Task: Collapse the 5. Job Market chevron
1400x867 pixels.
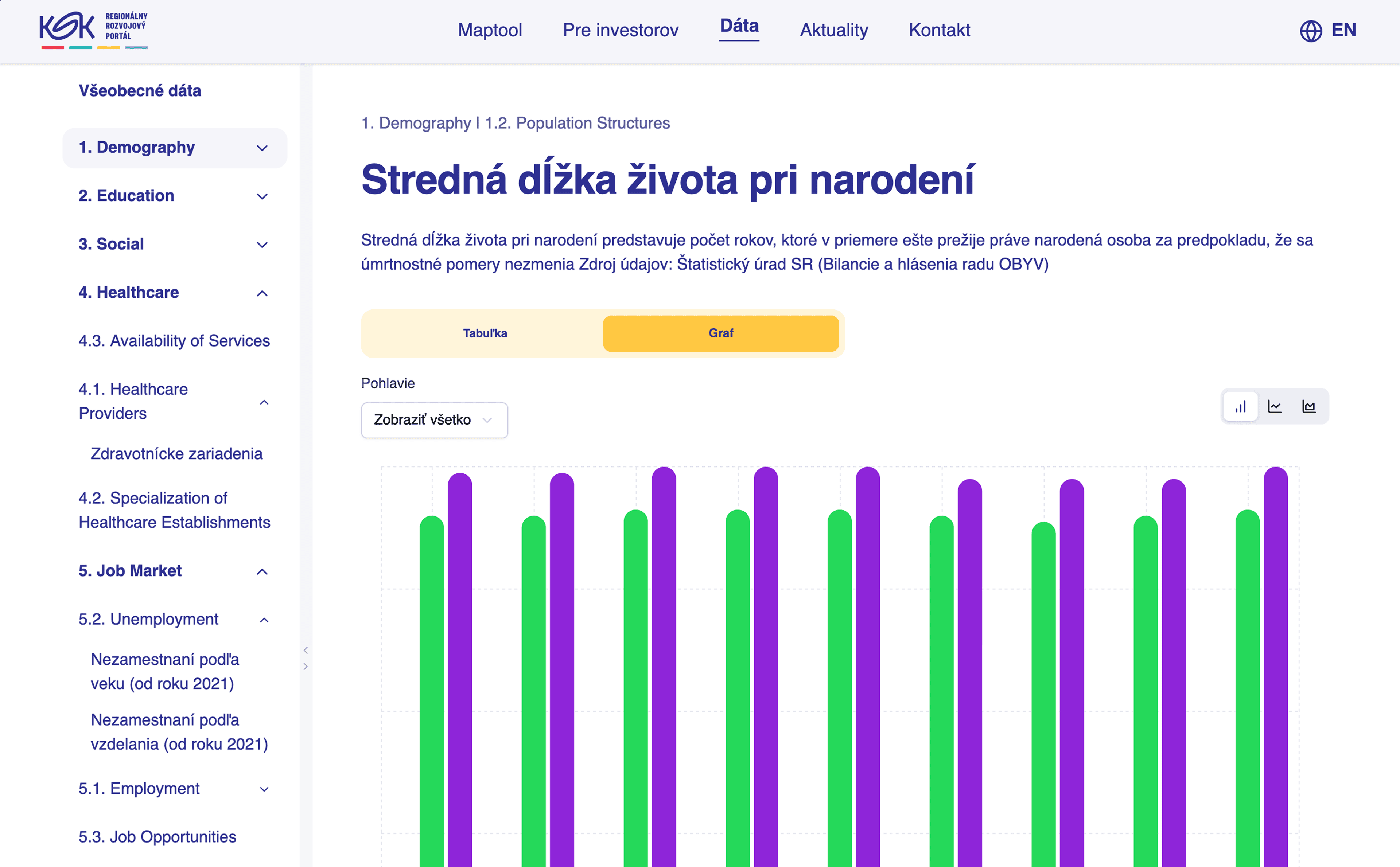Action: point(262,572)
